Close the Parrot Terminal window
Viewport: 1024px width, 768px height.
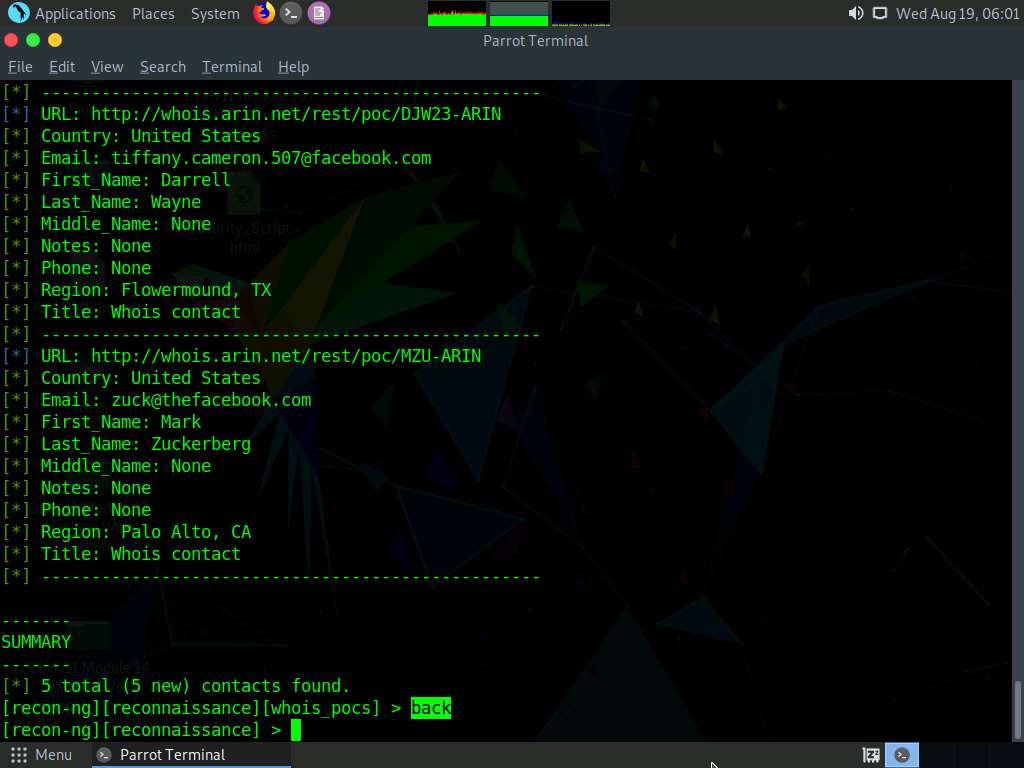point(10,40)
